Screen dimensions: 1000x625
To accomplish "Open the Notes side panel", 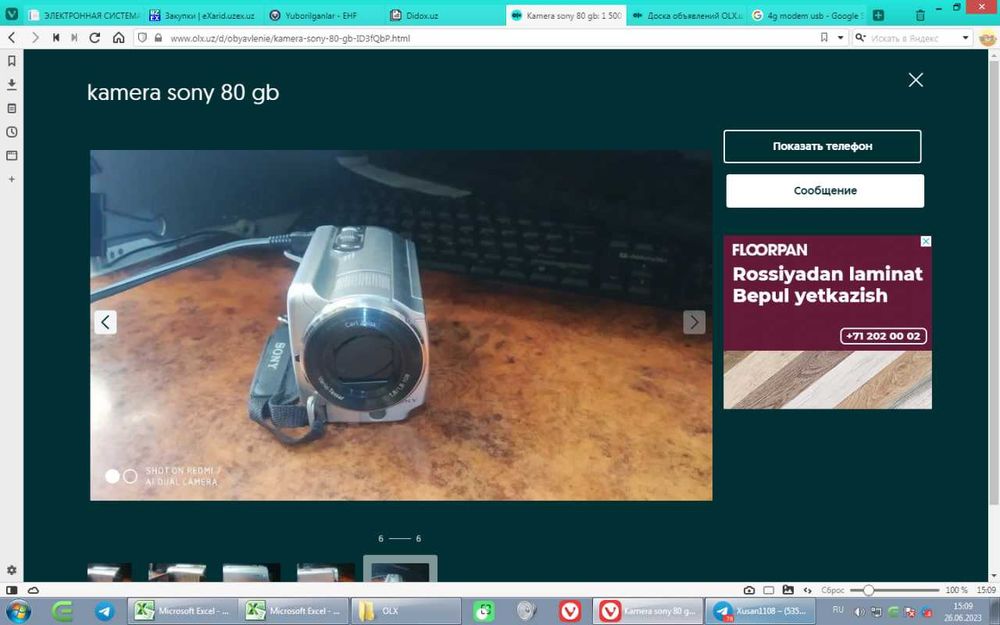I will click(11, 108).
